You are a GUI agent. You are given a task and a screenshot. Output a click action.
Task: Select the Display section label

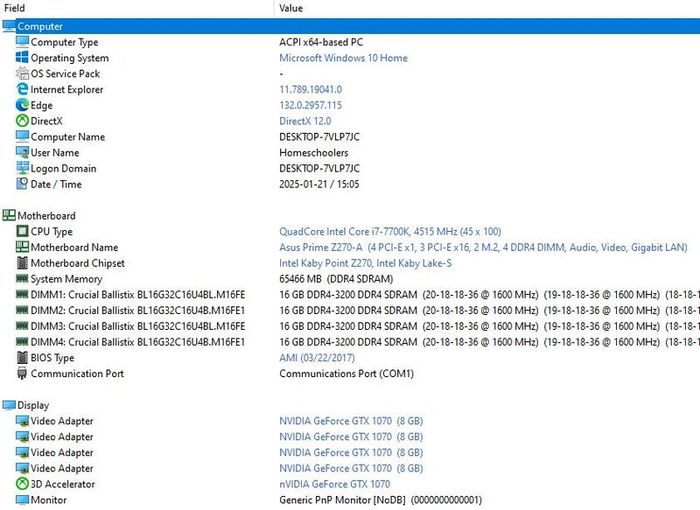tap(33, 405)
